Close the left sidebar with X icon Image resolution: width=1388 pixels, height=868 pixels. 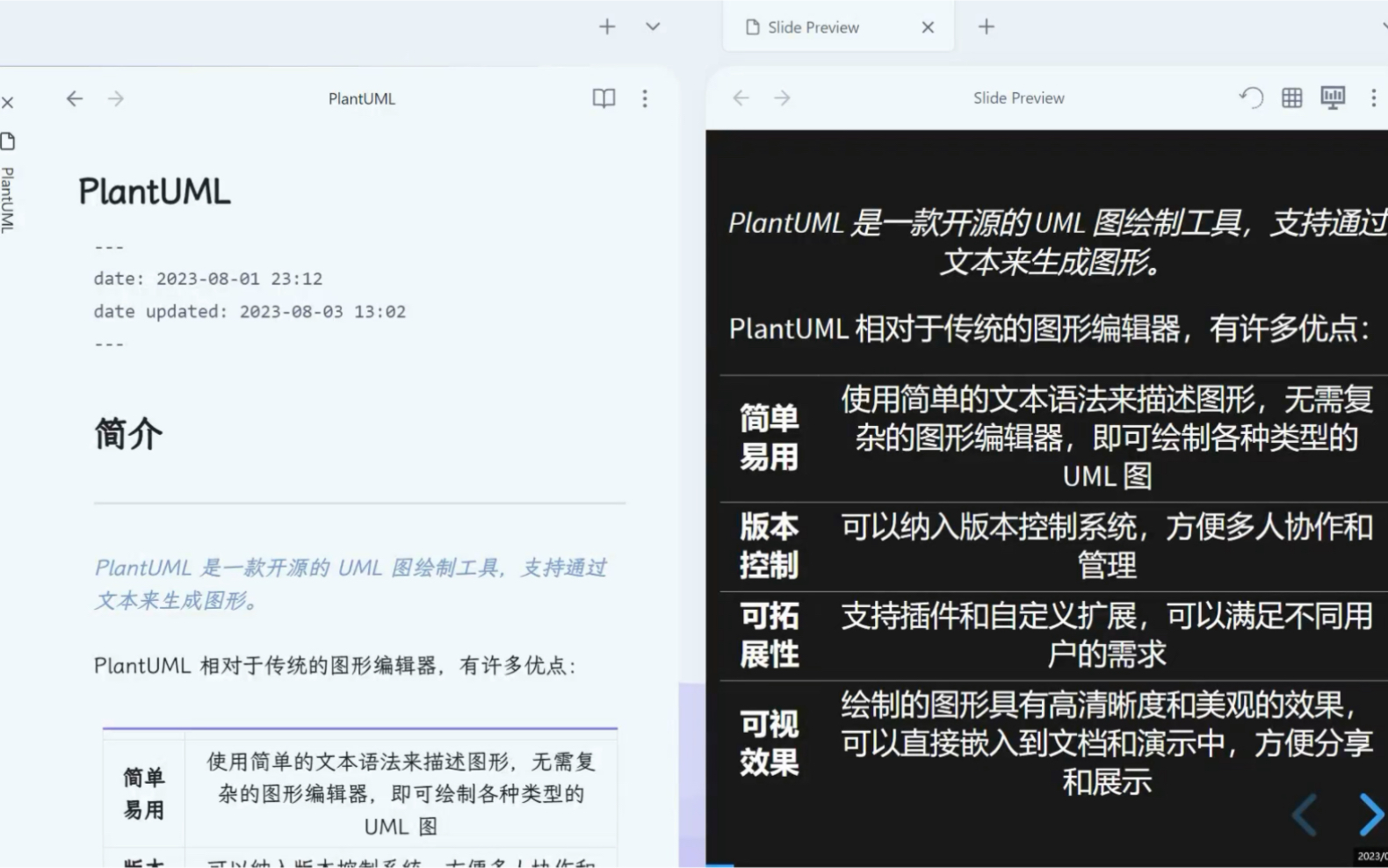point(8,103)
